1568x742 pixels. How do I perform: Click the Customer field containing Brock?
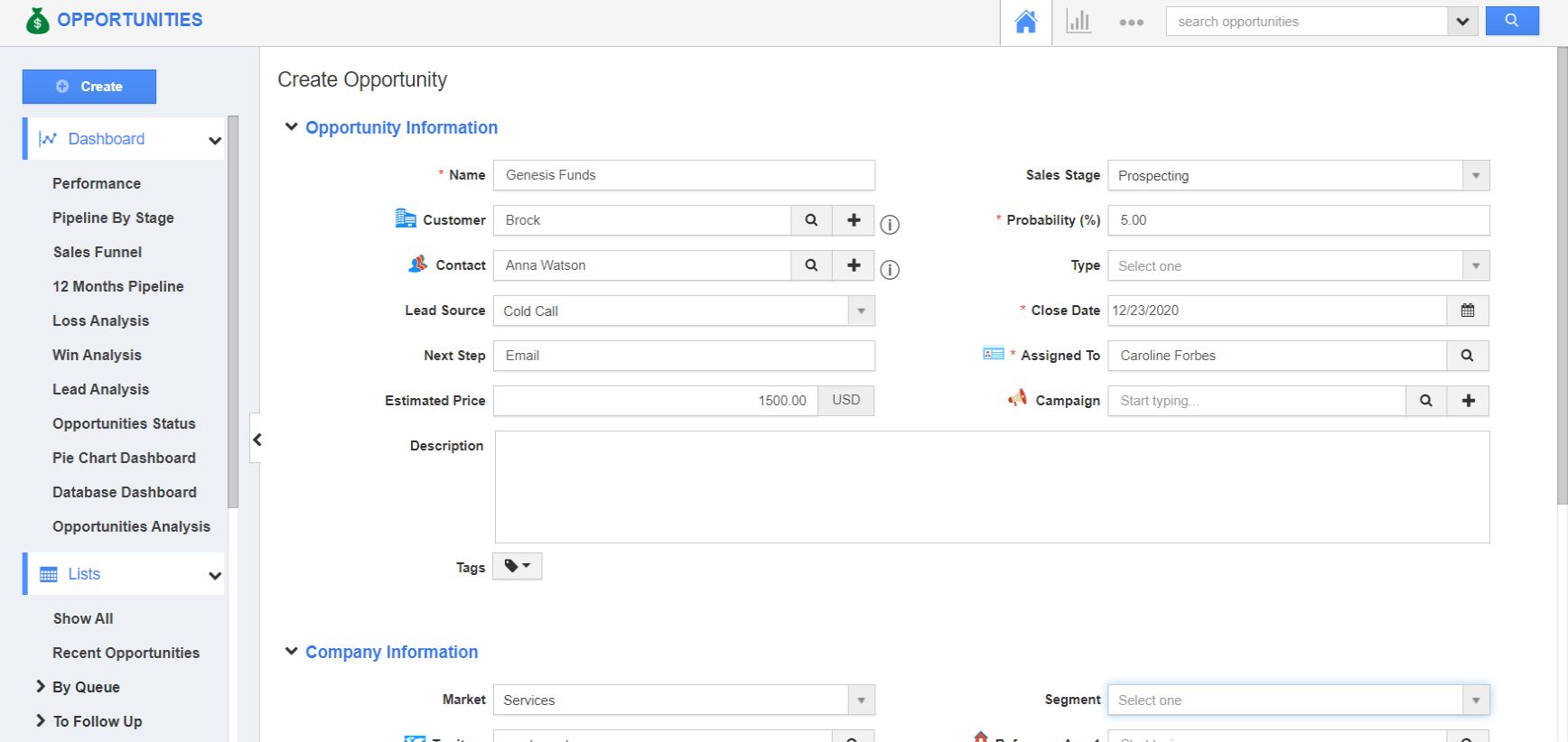click(x=642, y=220)
